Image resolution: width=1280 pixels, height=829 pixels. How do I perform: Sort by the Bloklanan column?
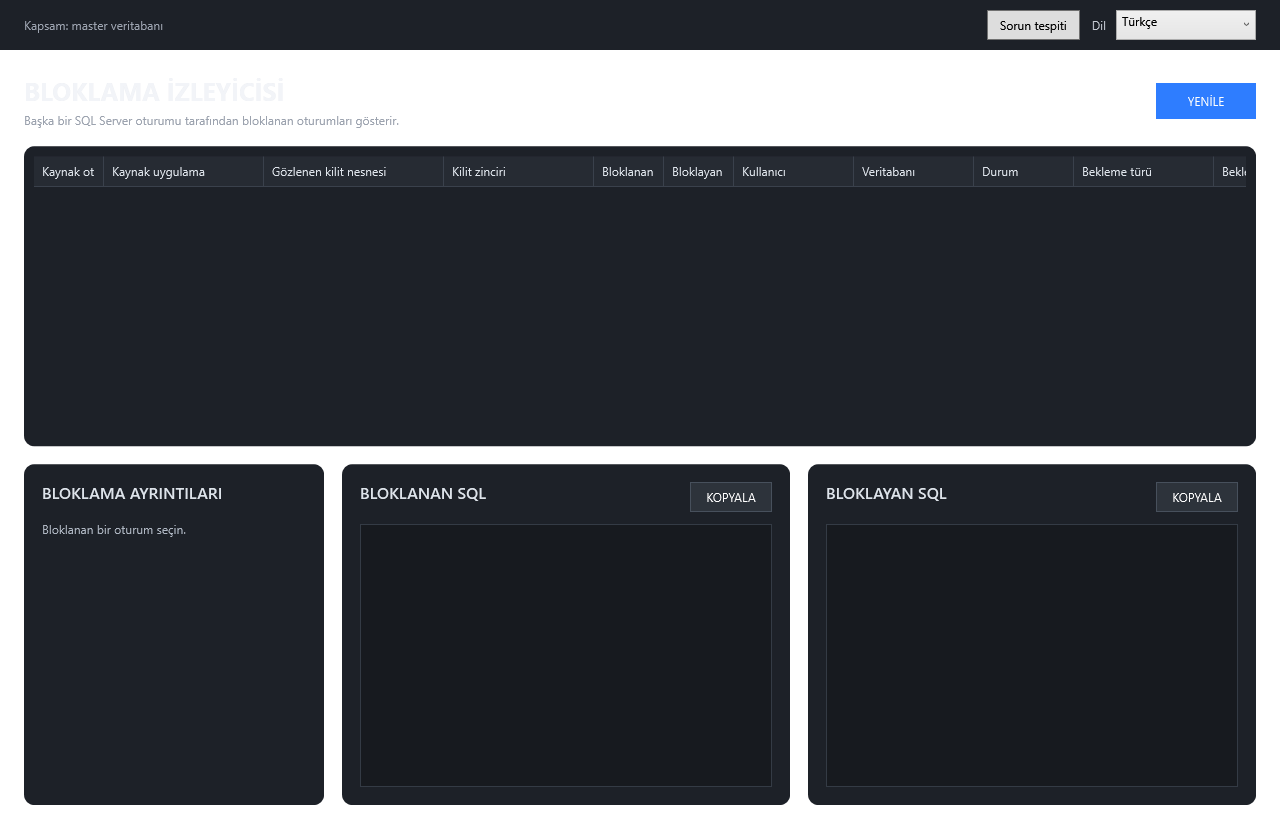click(x=628, y=172)
